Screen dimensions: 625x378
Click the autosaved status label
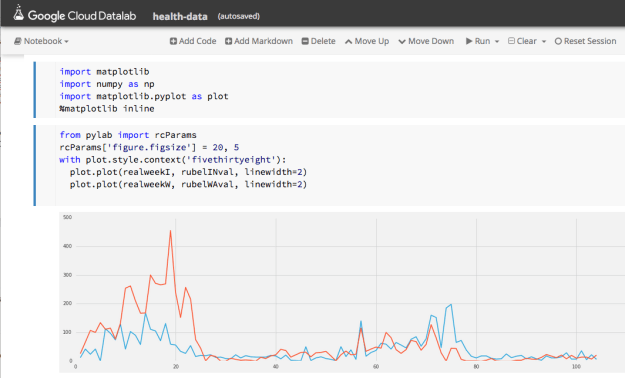[238, 16]
